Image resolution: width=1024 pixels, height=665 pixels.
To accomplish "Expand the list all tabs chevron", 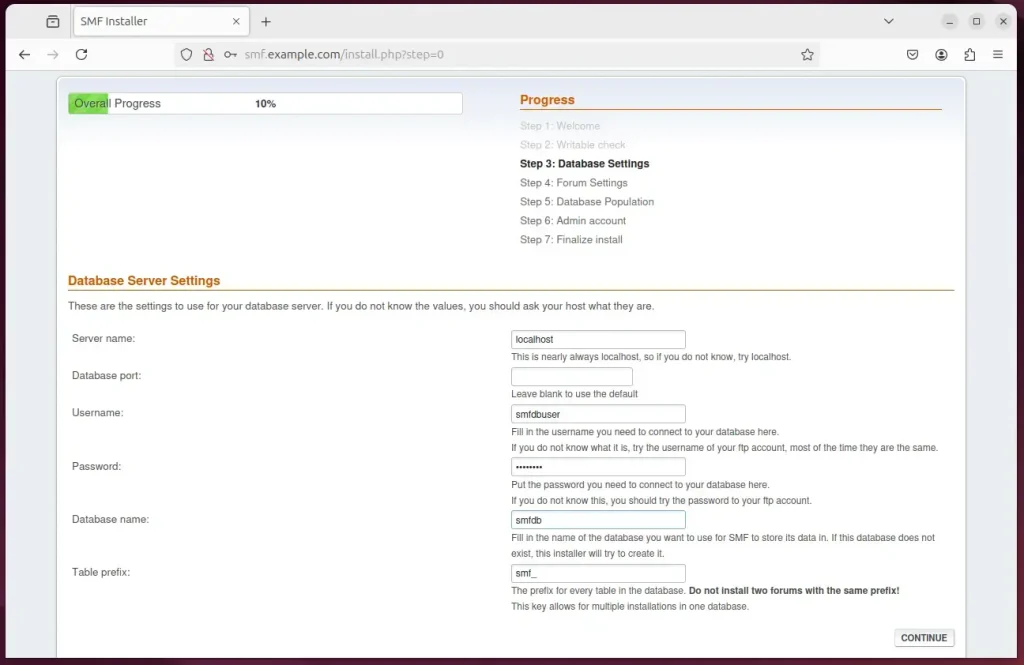I will [x=889, y=22].
